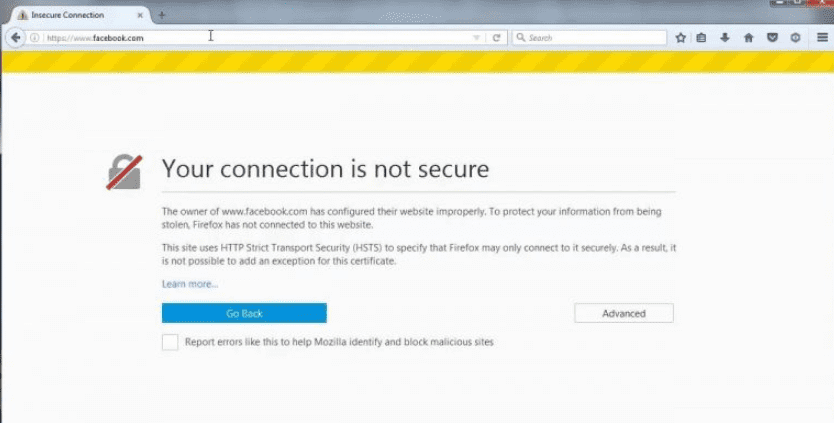Open the Advanced button
Screen dimensions: 834x423
(x=624, y=313)
